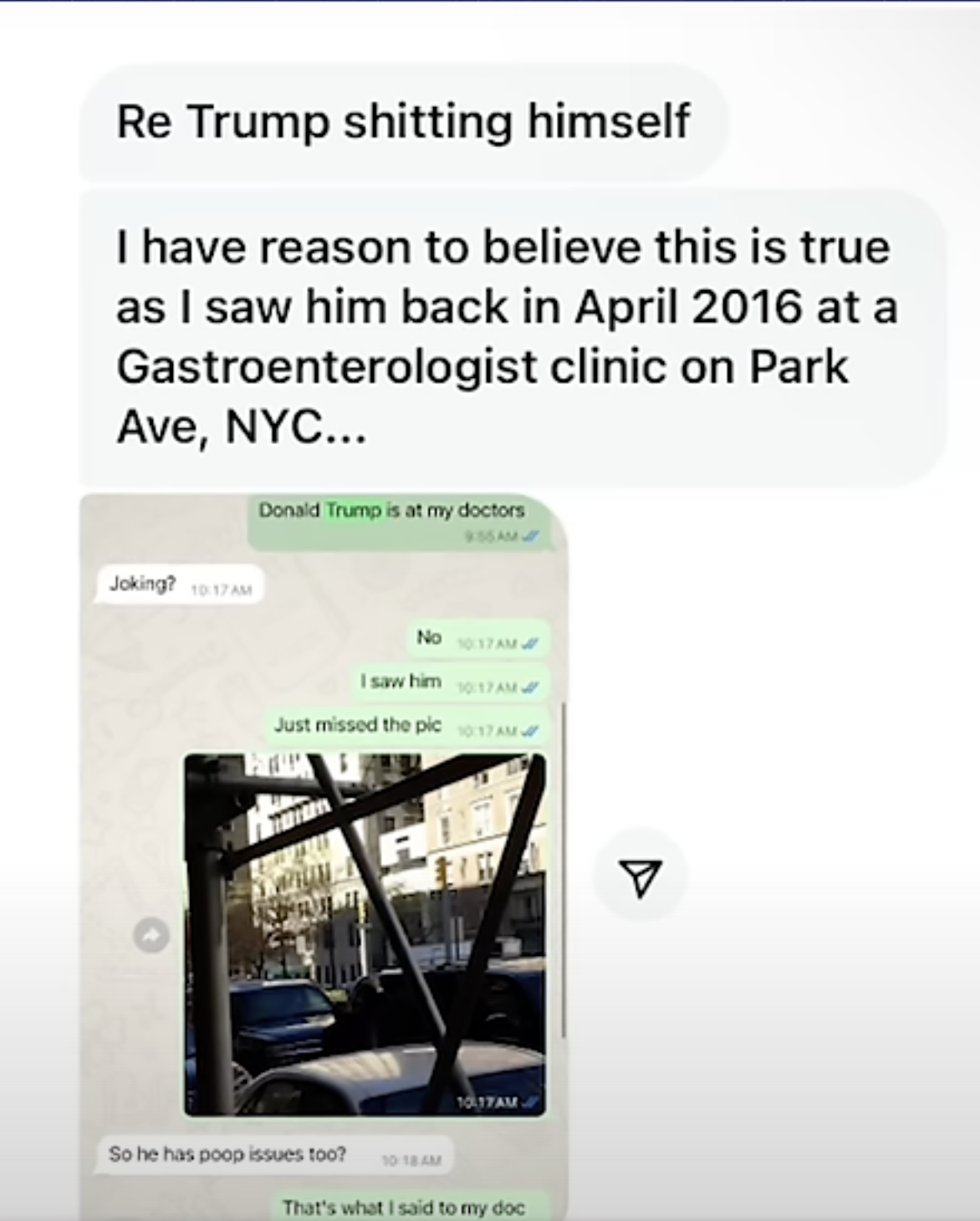Tap the 'I saw him' message

tap(452, 682)
